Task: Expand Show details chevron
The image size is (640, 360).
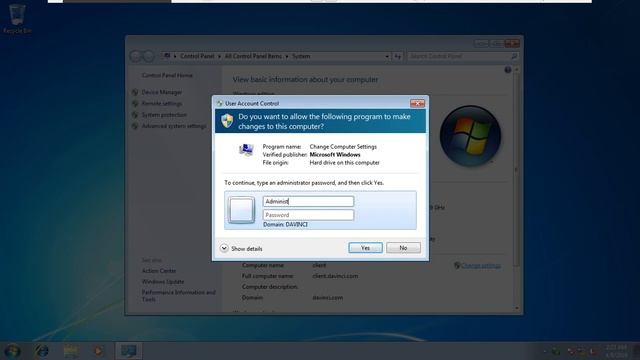Action: [x=224, y=248]
